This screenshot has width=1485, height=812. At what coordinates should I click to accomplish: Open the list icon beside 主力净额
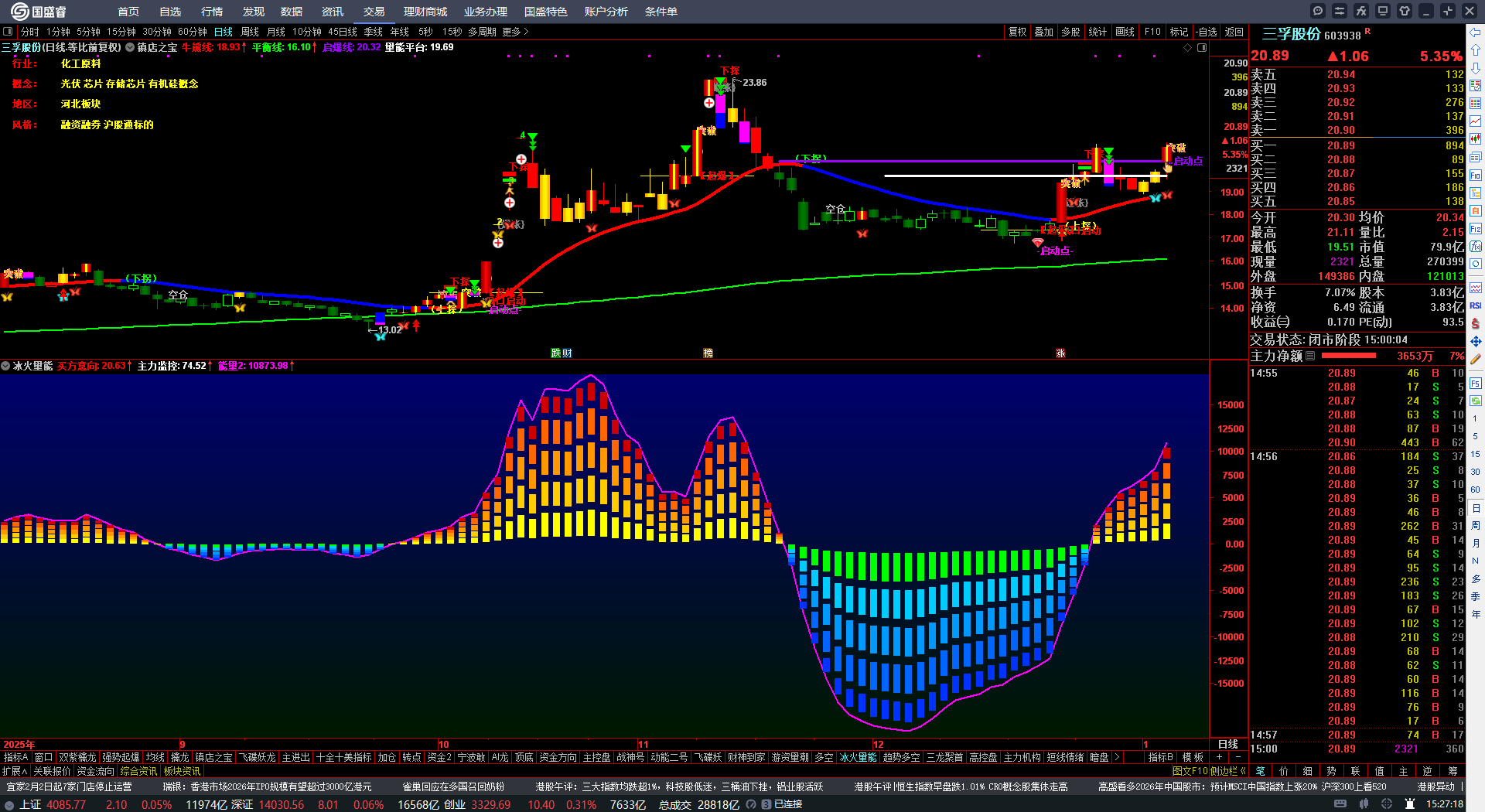pos(1310,356)
